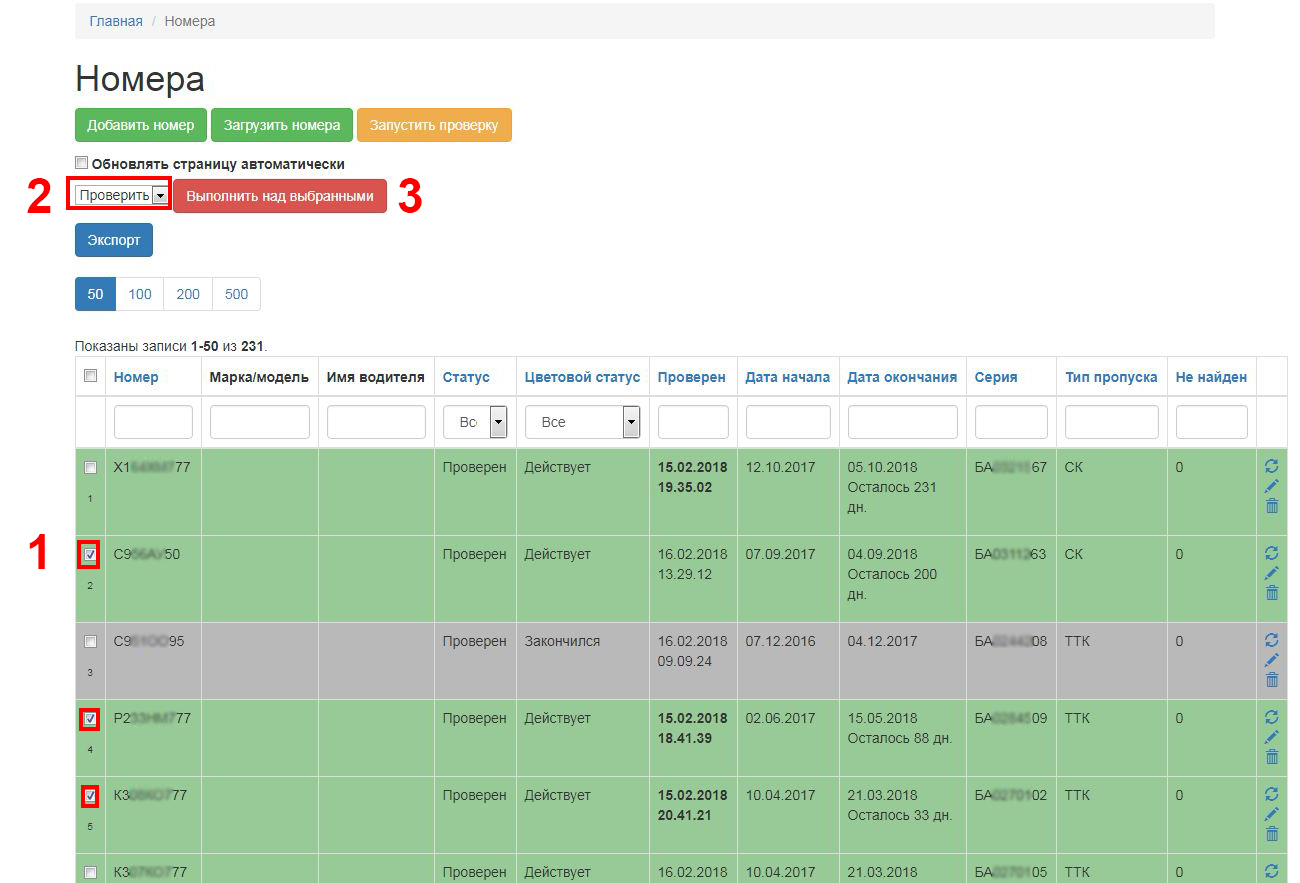The image size is (1300, 883).
Task: Sort table by 'Проверен' column
Action: tap(692, 377)
